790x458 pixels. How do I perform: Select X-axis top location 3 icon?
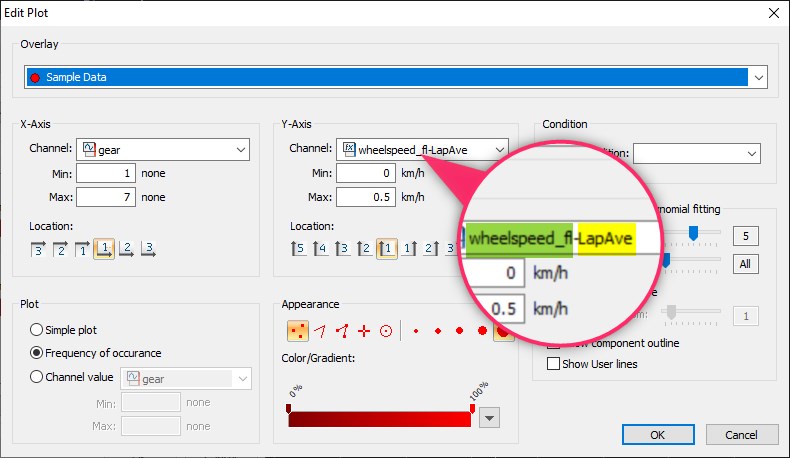click(38, 248)
